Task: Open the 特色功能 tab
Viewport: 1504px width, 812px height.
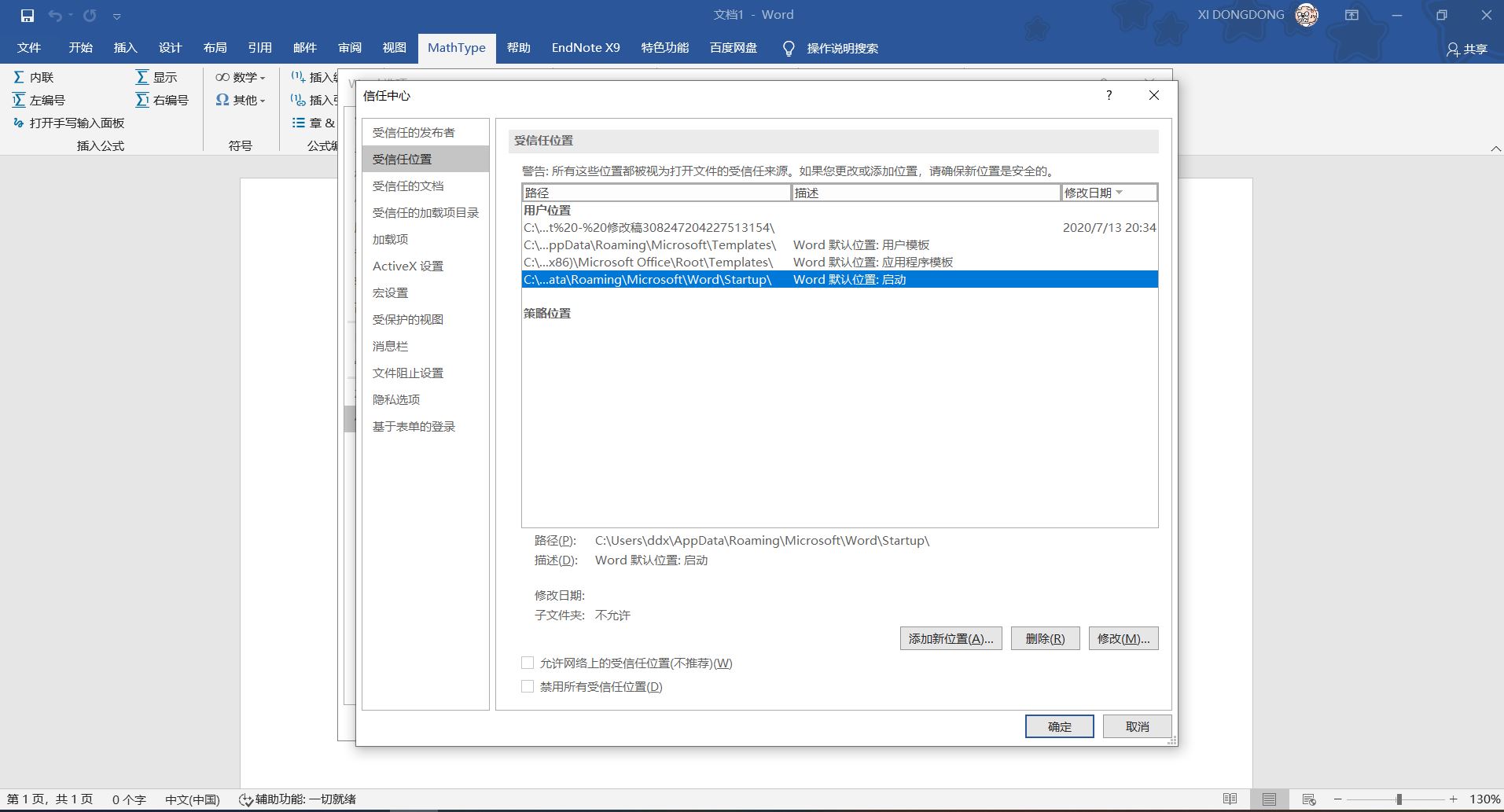Action: [x=665, y=48]
